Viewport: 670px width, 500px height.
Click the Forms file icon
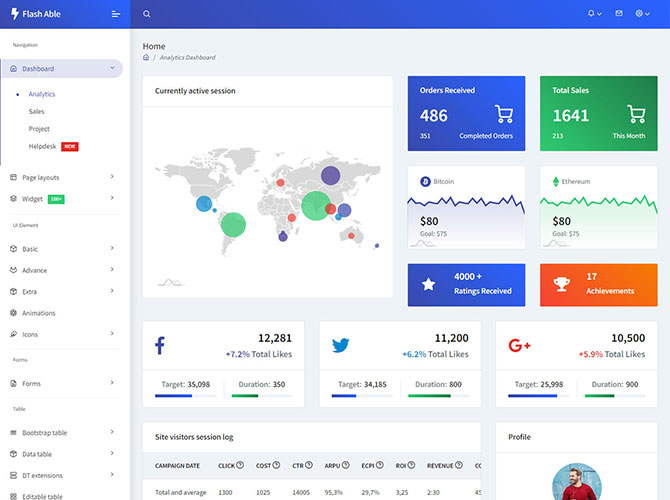click(13, 383)
